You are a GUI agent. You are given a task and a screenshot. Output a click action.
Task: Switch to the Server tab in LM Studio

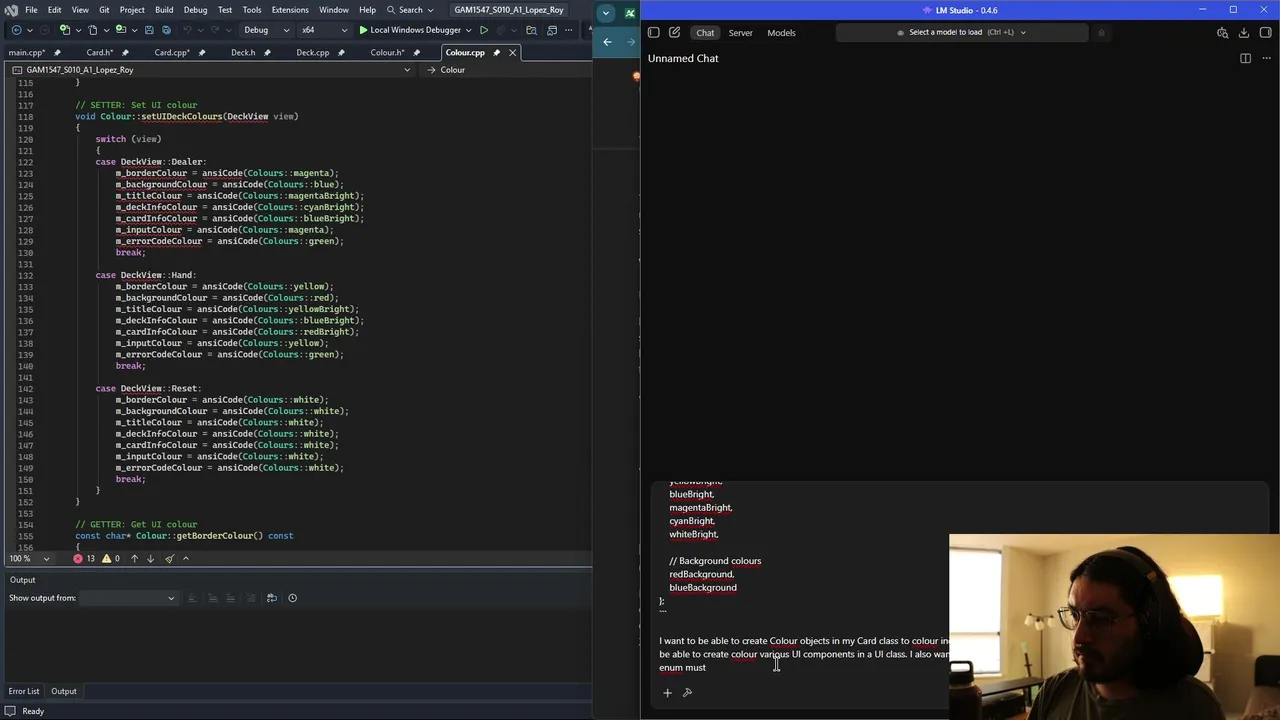coord(740,32)
